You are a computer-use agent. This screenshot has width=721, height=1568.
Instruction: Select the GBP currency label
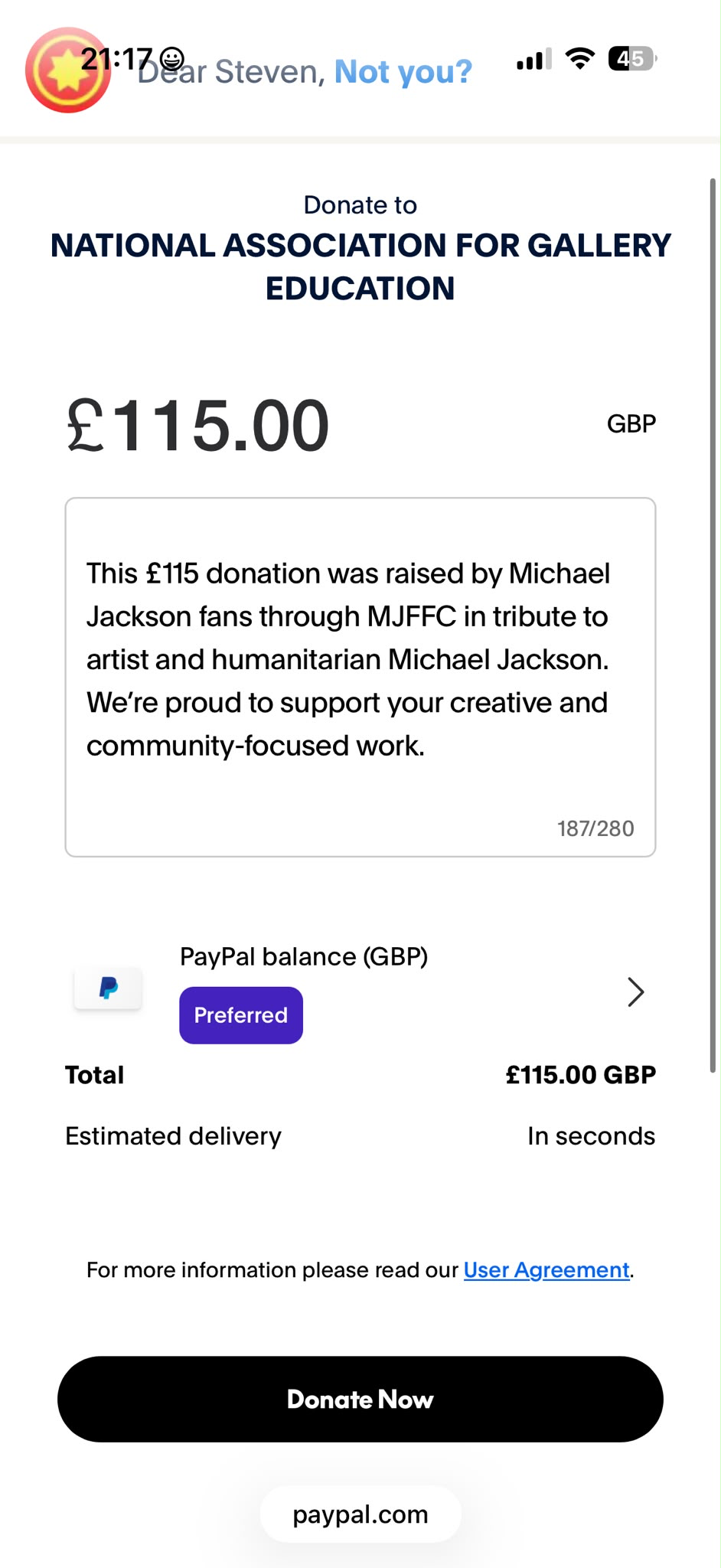(x=631, y=423)
